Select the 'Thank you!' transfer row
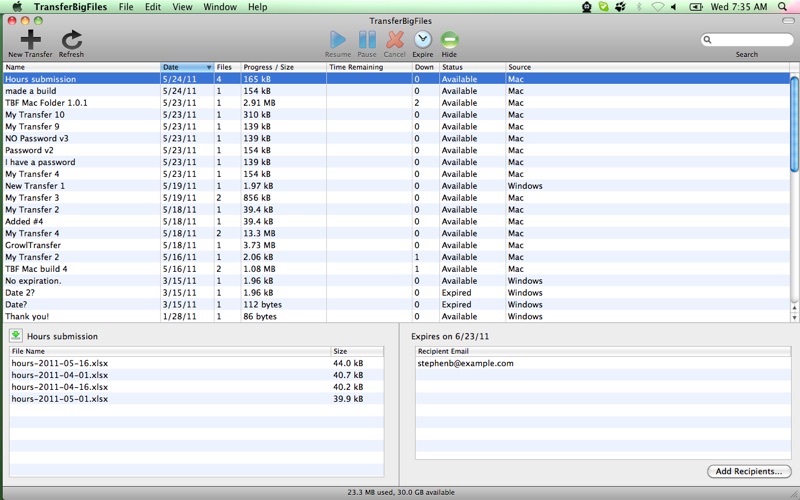The width and height of the screenshot is (800, 500). 396,316
